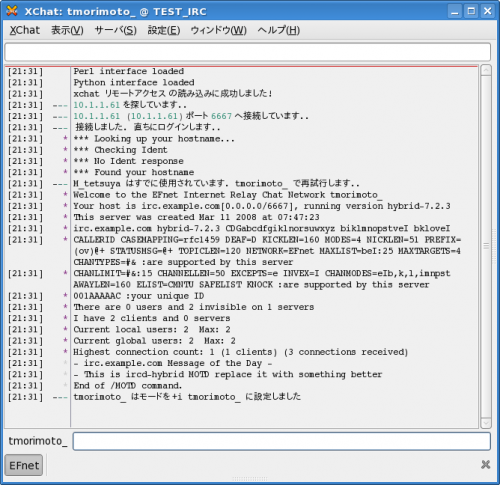
Task: Click the XChat application icon in title bar
Action: (12, 11)
